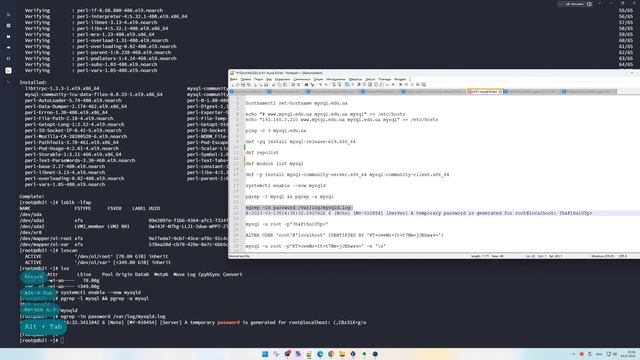Expand the hidden system tray icons chevron
This screenshot has width=640, height=360.
(573, 354)
